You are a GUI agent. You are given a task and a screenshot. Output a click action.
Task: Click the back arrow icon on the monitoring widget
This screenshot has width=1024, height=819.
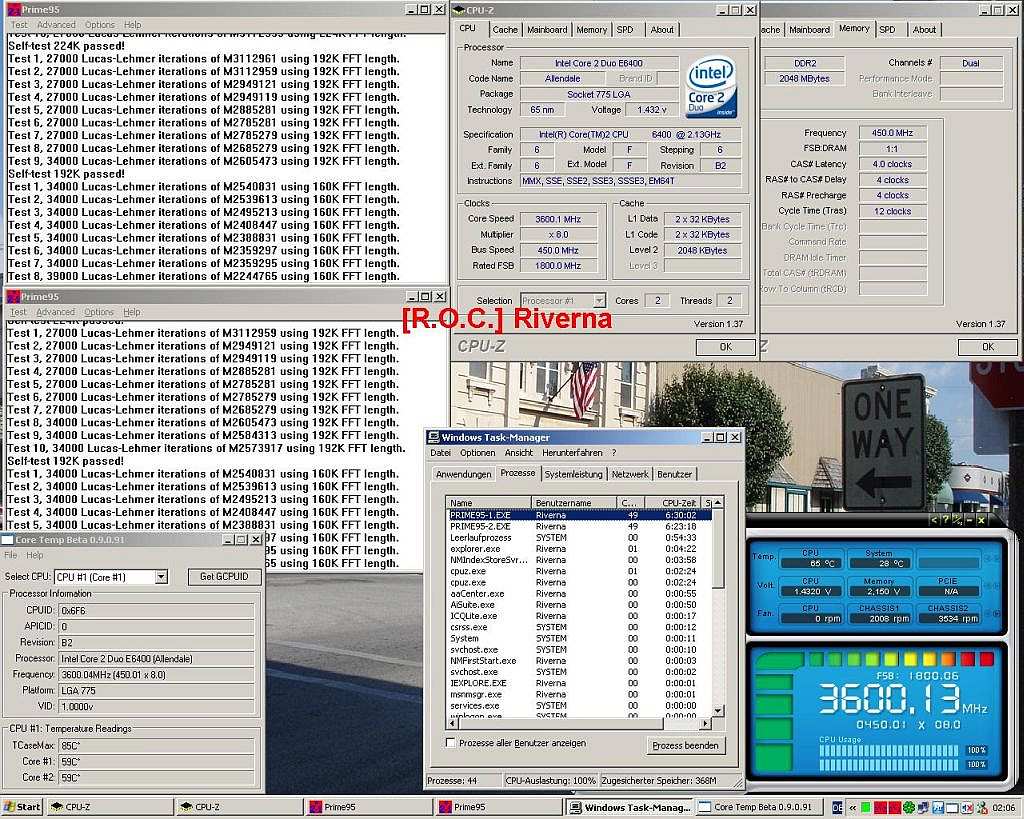click(x=935, y=520)
